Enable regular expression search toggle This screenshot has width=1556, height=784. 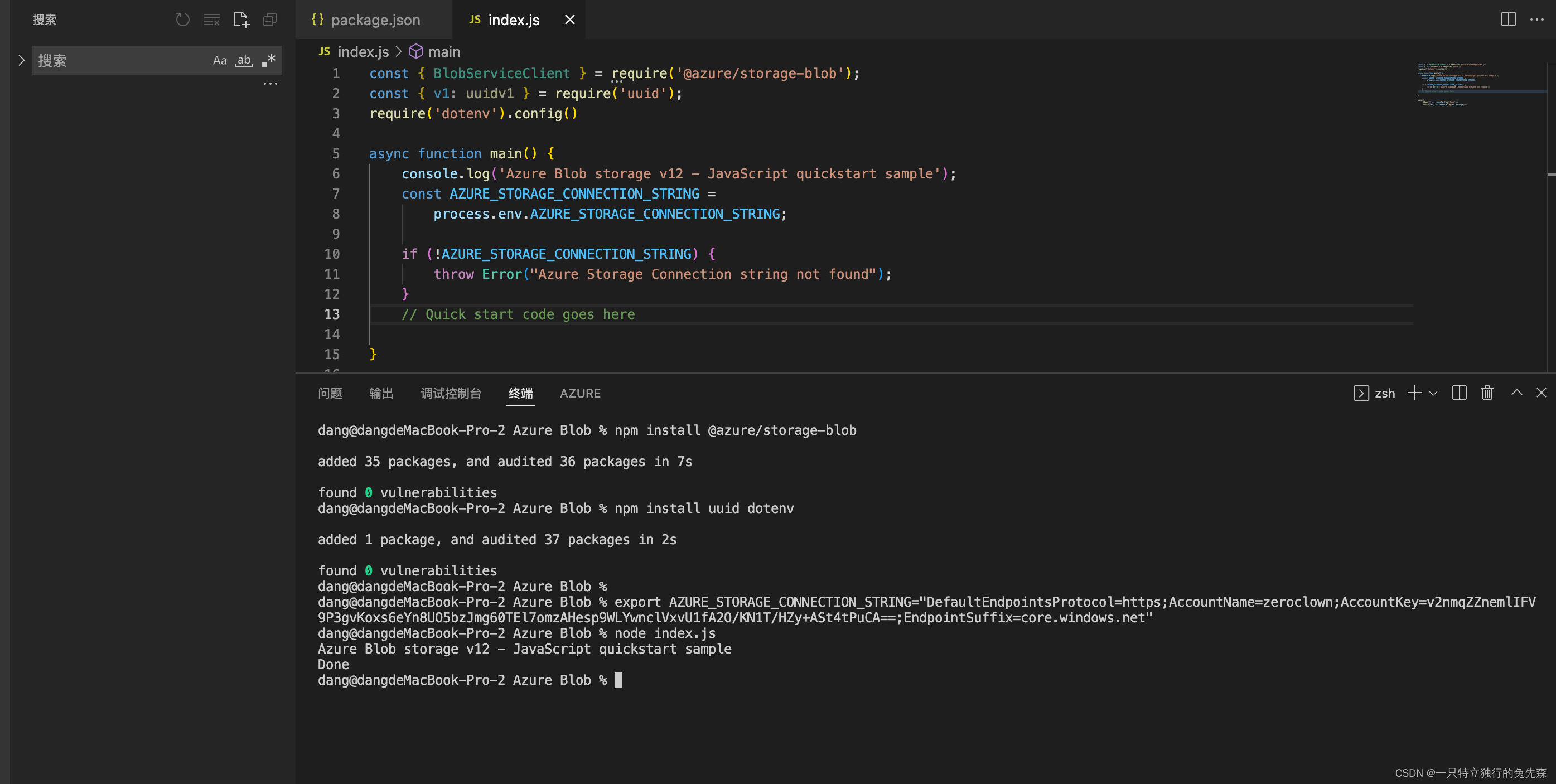pos(269,60)
